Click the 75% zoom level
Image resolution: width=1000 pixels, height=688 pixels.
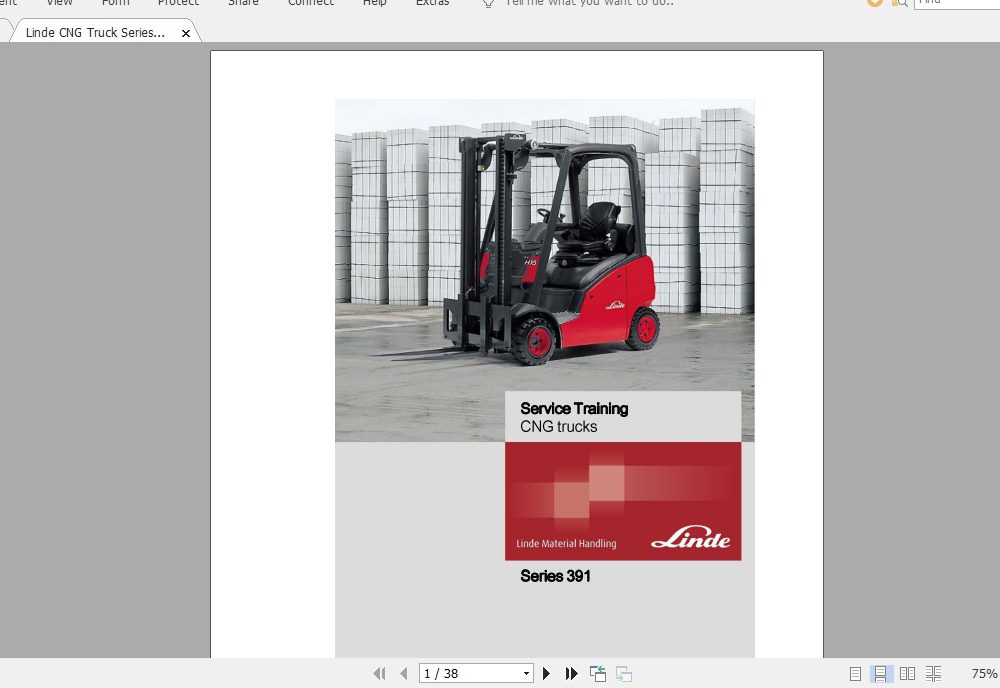983,673
